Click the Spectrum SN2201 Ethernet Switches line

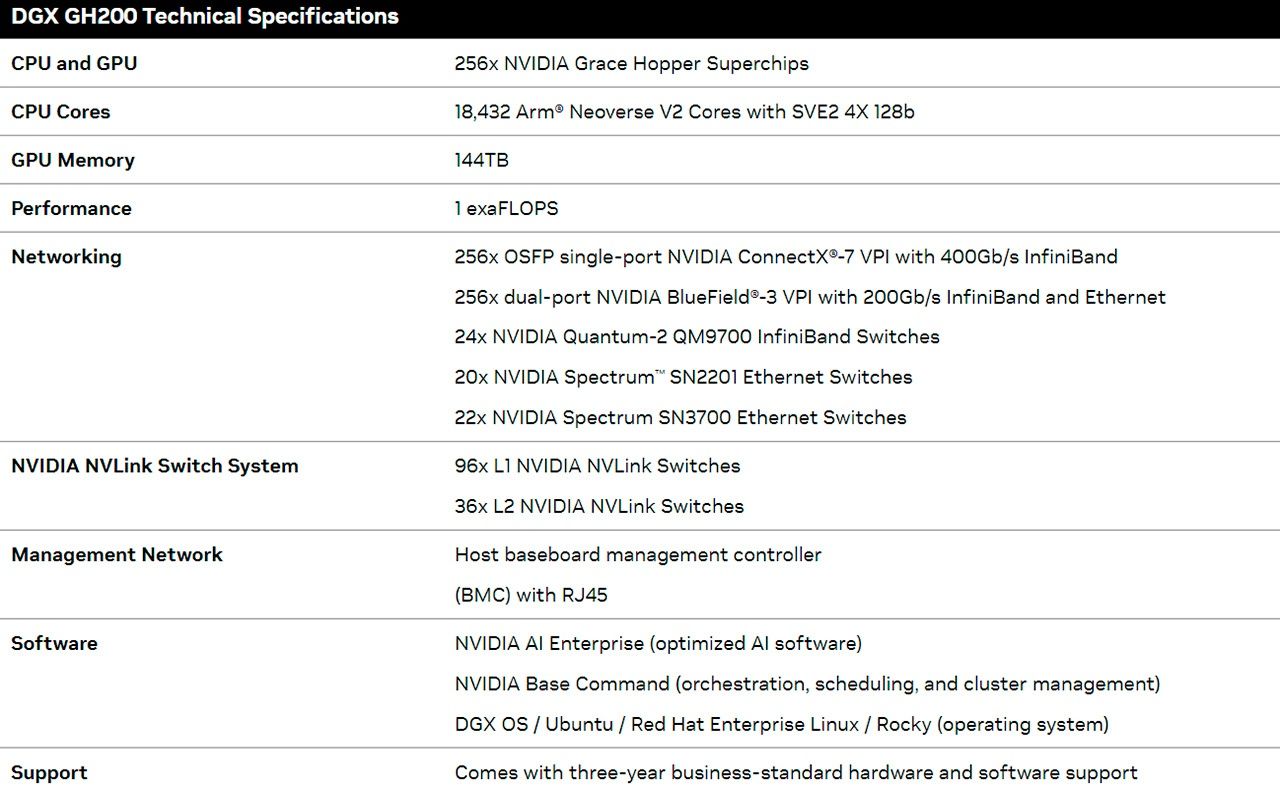[x=683, y=377]
